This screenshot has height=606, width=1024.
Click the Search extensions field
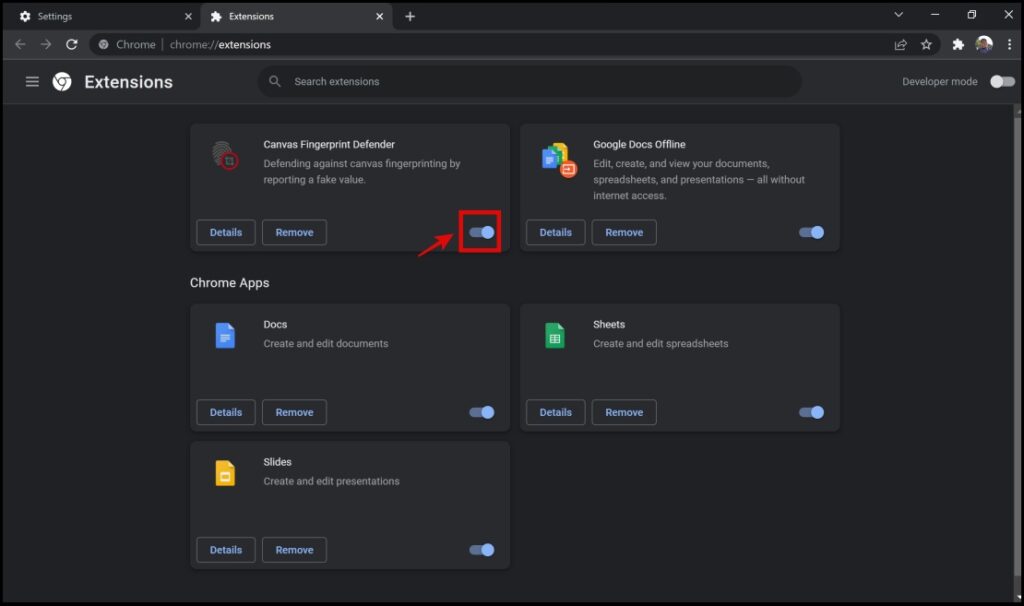530,82
